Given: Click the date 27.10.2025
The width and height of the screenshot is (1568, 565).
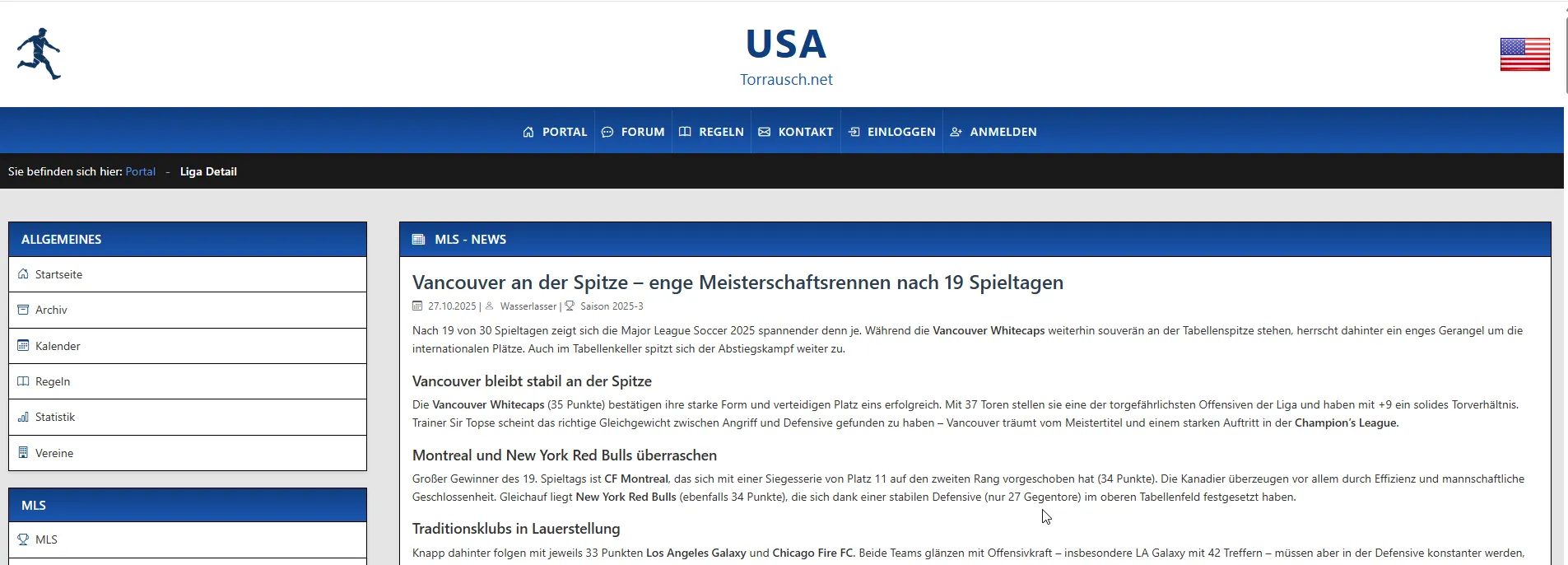Looking at the screenshot, I should 452,306.
